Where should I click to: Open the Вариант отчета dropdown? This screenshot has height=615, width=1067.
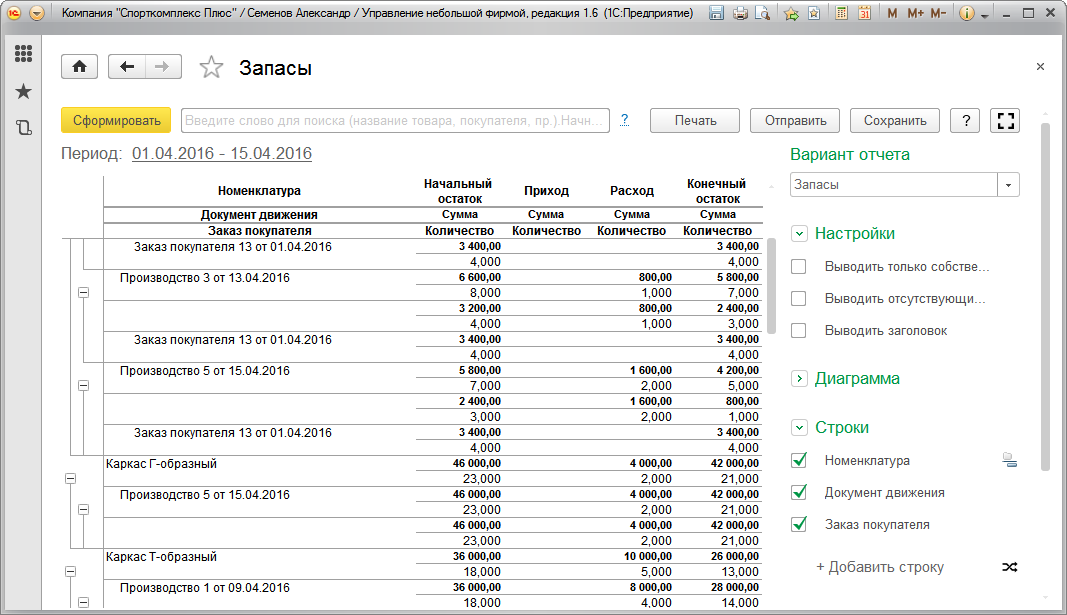(x=1008, y=185)
